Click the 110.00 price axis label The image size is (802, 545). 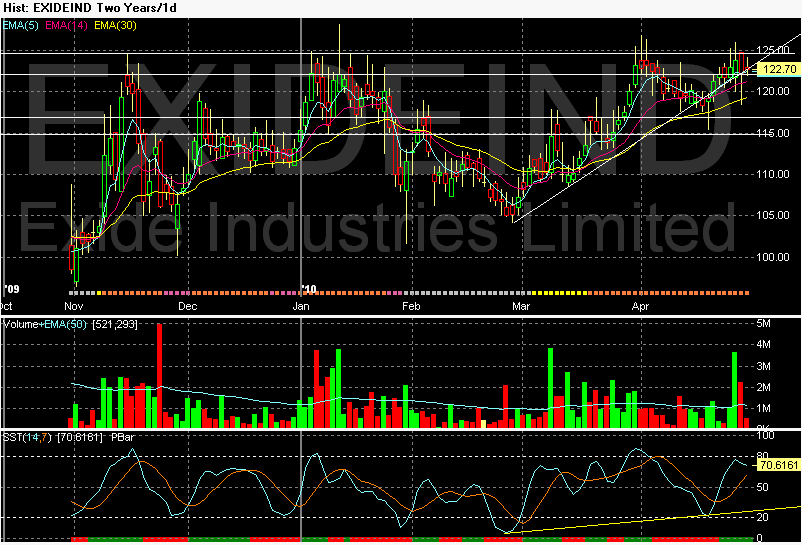click(x=773, y=174)
